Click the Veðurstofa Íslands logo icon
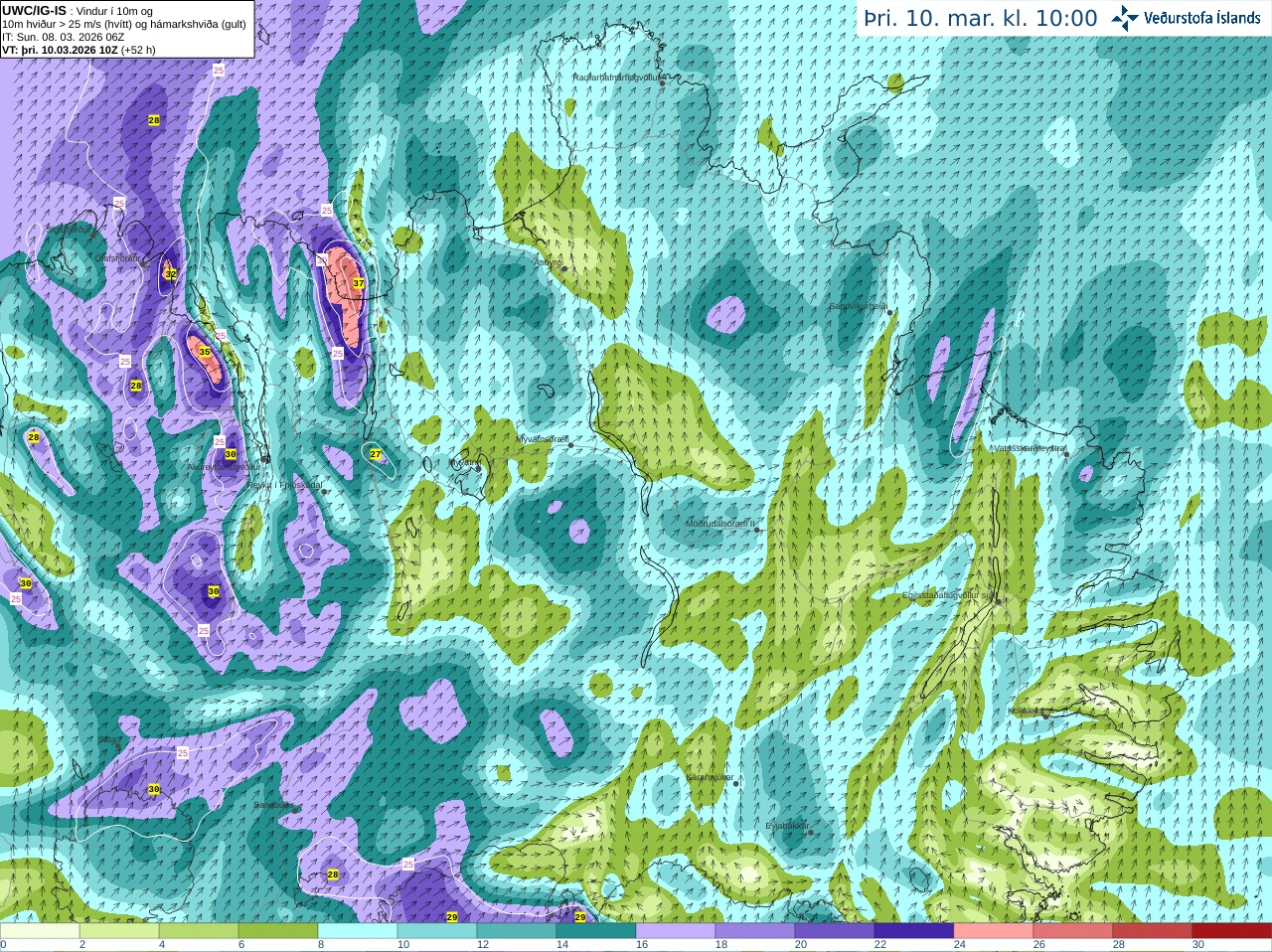This screenshot has width=1272, height=952. (1125, 18)
